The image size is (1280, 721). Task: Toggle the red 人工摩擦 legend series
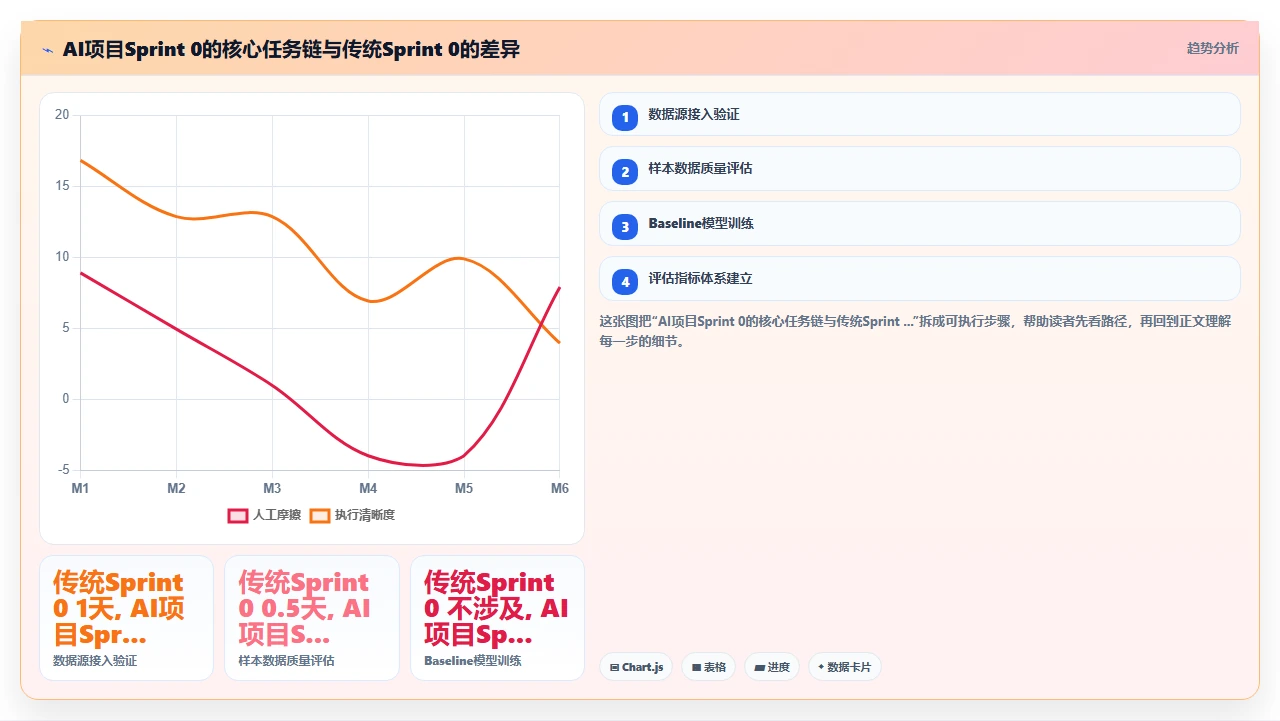265,515
